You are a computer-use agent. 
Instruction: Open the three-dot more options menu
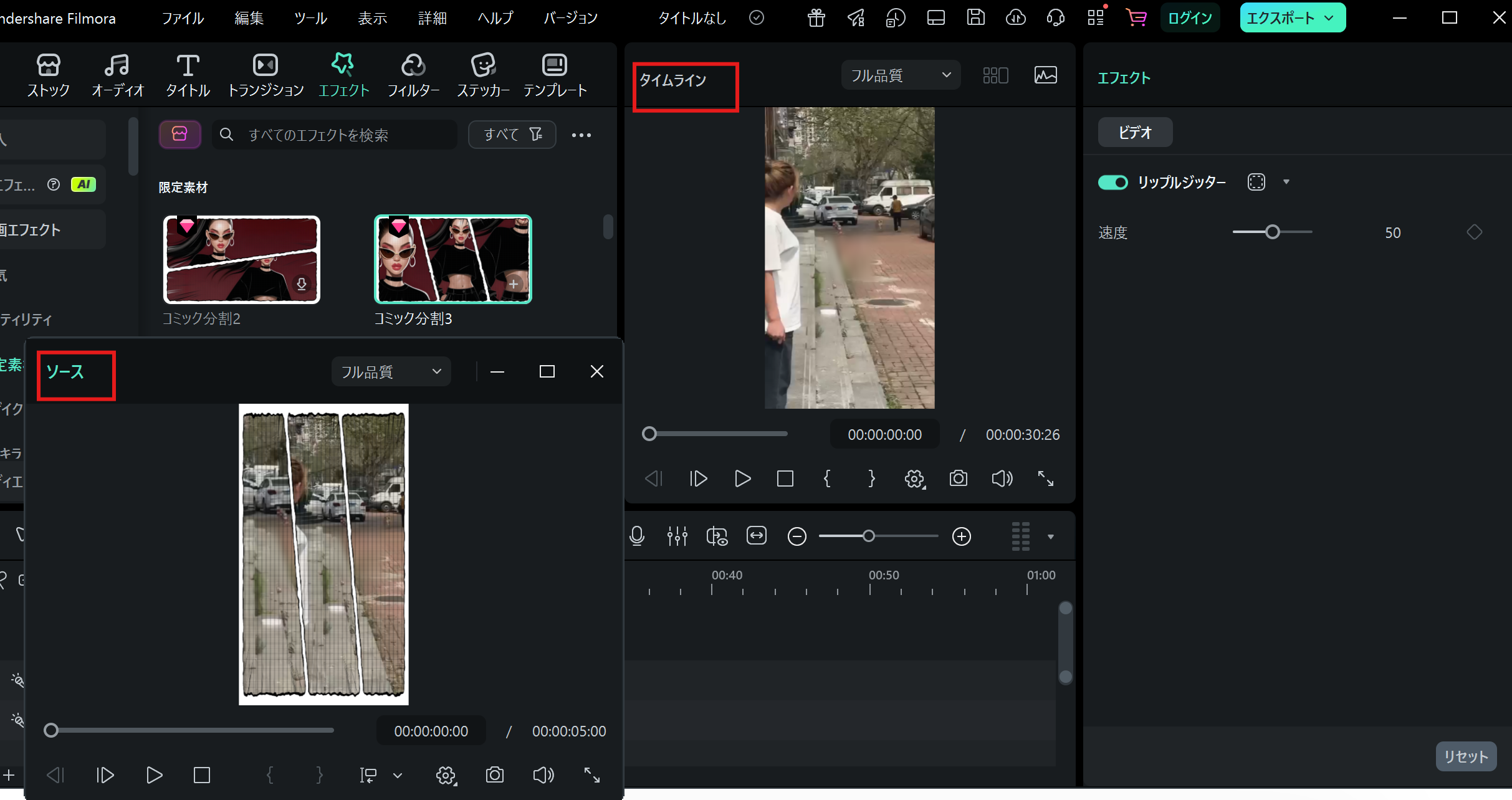pos(581,135)
